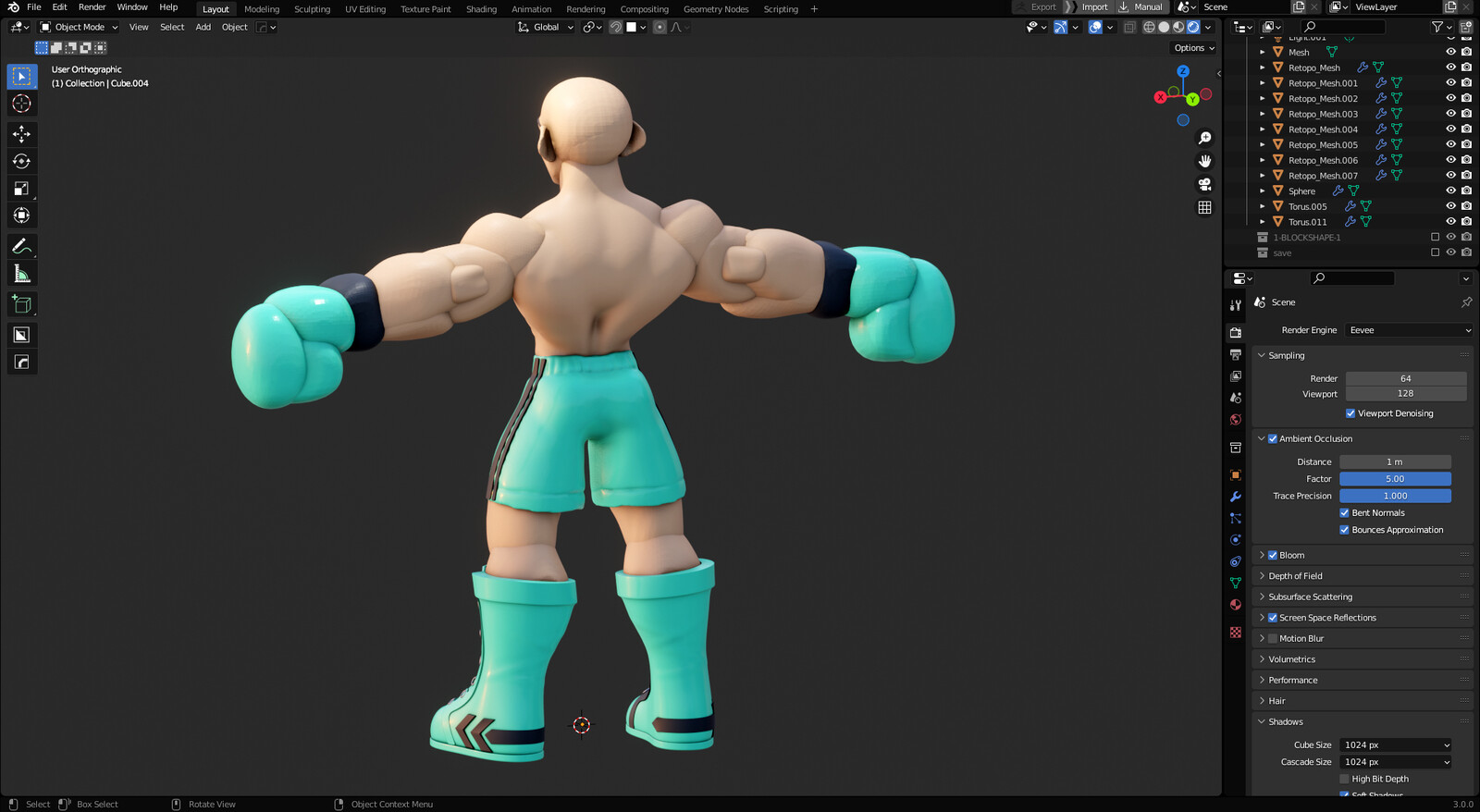This screenshot has height=812, width=1480.
Task: Toggle snapping with the magnet icon
Action: point(615,27)
